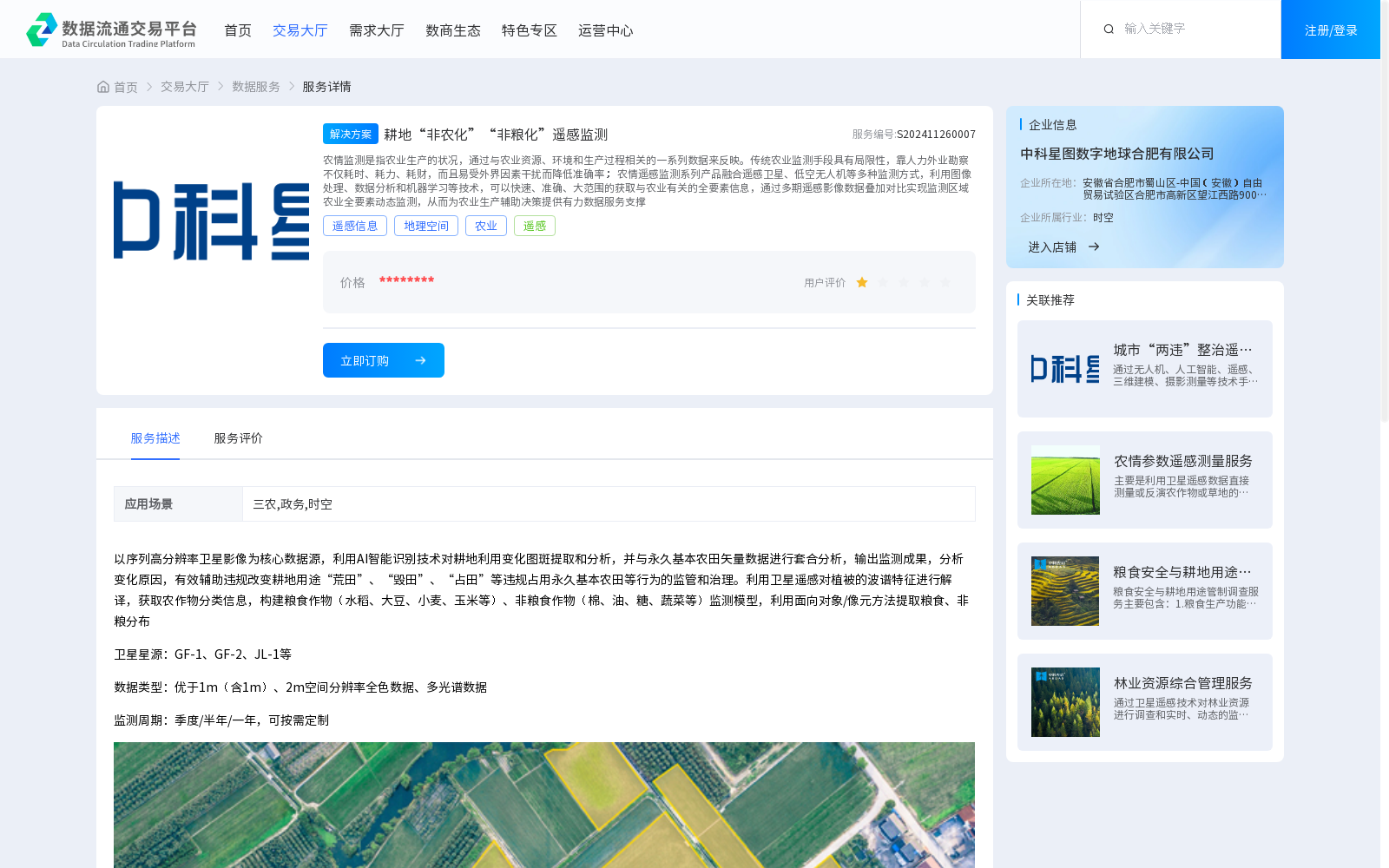1389x868 pixels.
Task: Click the 应用场景 table header cell
Action: (x=178, y=503)
